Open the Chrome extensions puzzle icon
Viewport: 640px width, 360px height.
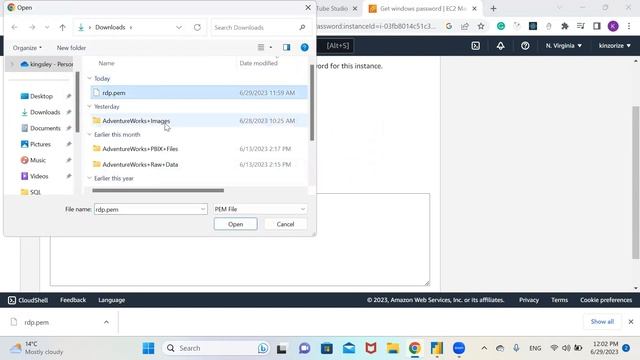click(x=565, y=26)
